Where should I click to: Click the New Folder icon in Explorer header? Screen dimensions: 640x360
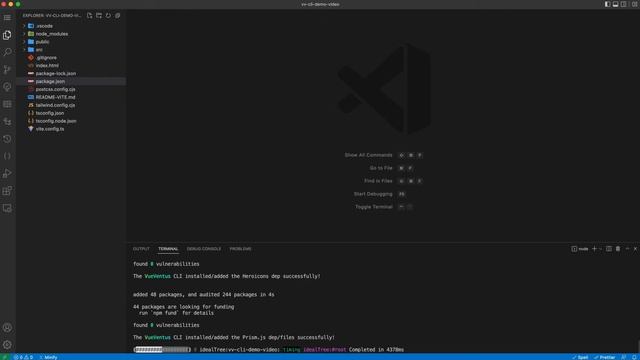coord(99,16)
